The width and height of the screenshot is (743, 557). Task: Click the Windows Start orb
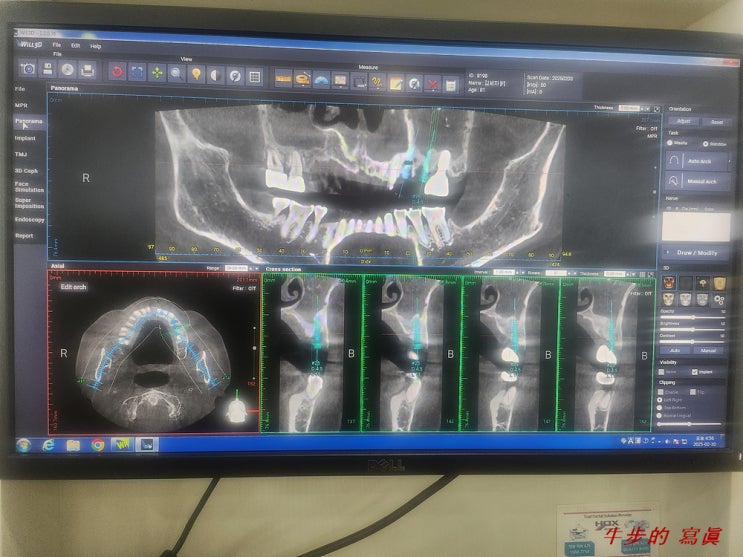click(23, 445)
